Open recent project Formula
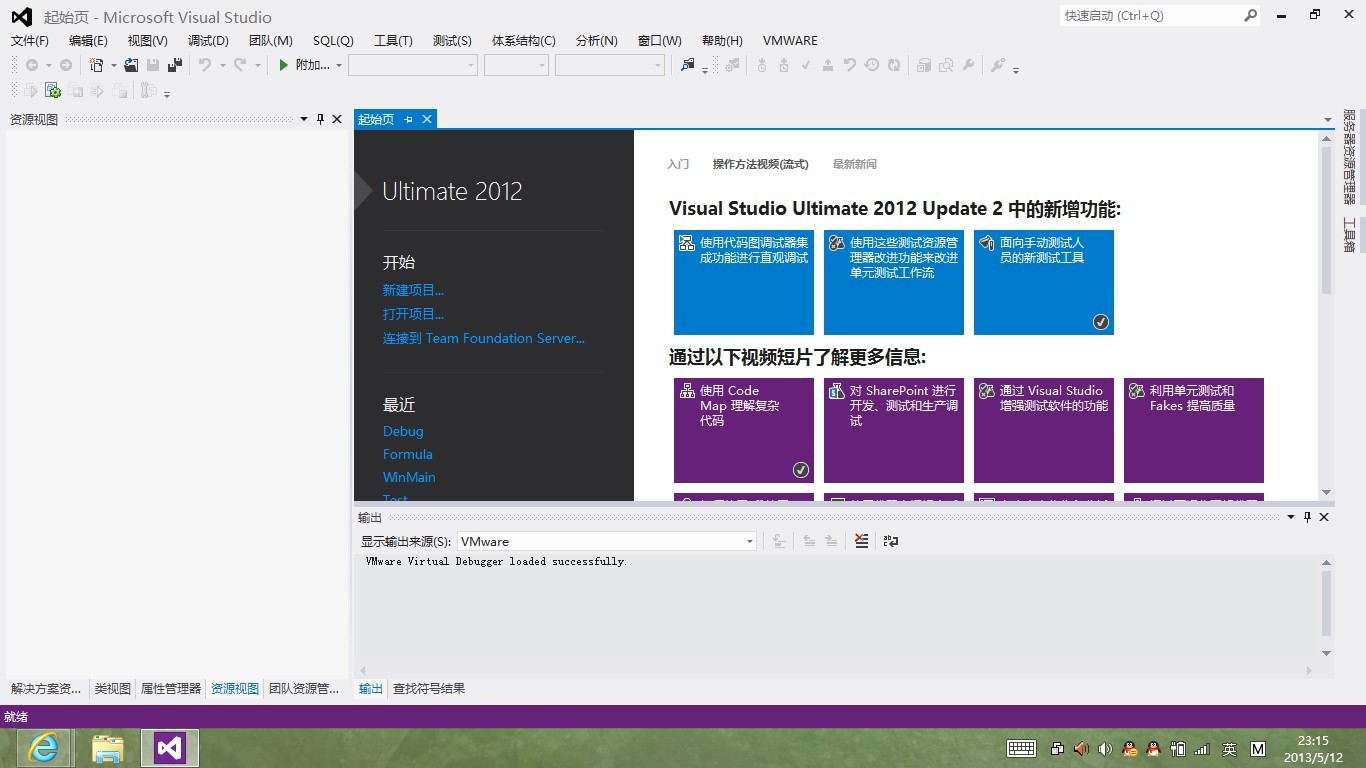This screenshot has height=768, width=1366. [408, 454]
